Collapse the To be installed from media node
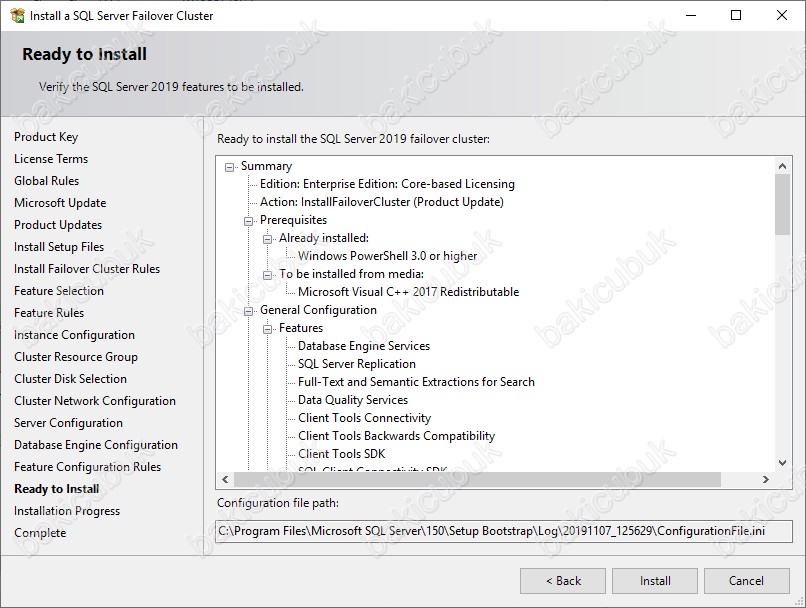 [268, 274]
